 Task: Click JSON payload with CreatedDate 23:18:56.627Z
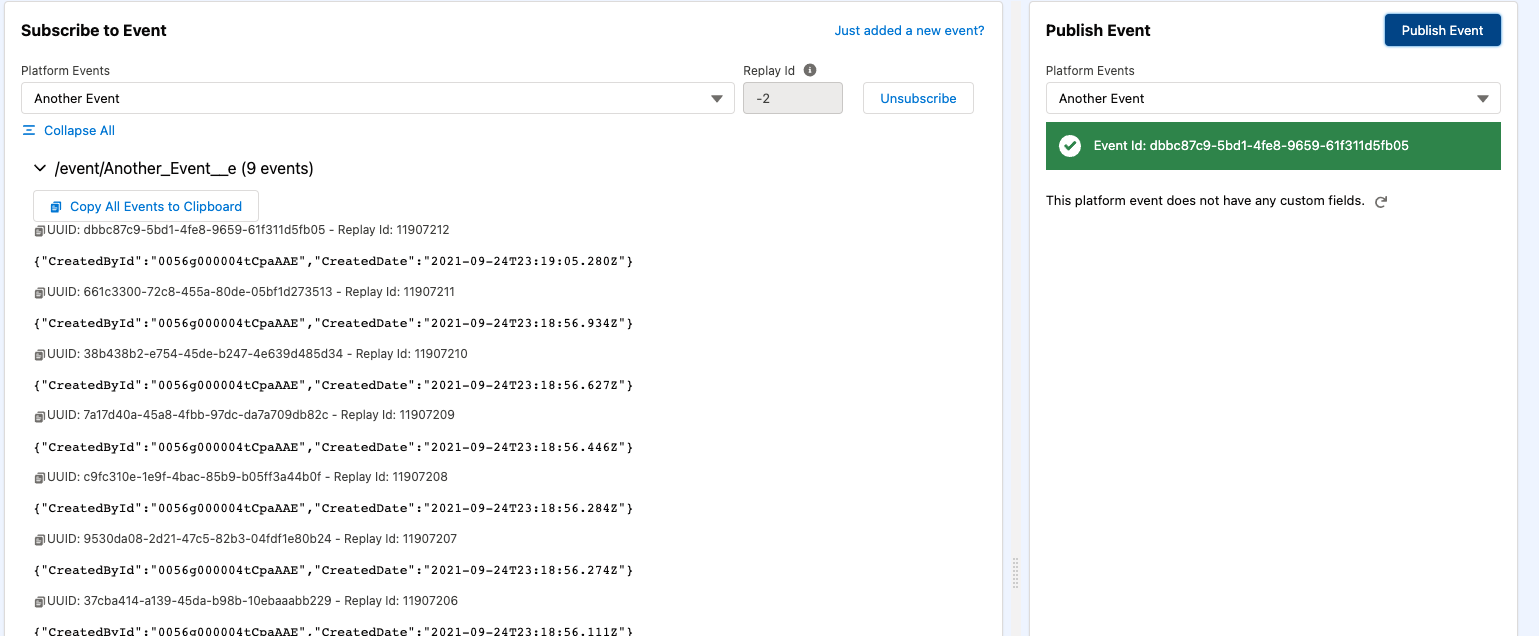pos(334,385)
